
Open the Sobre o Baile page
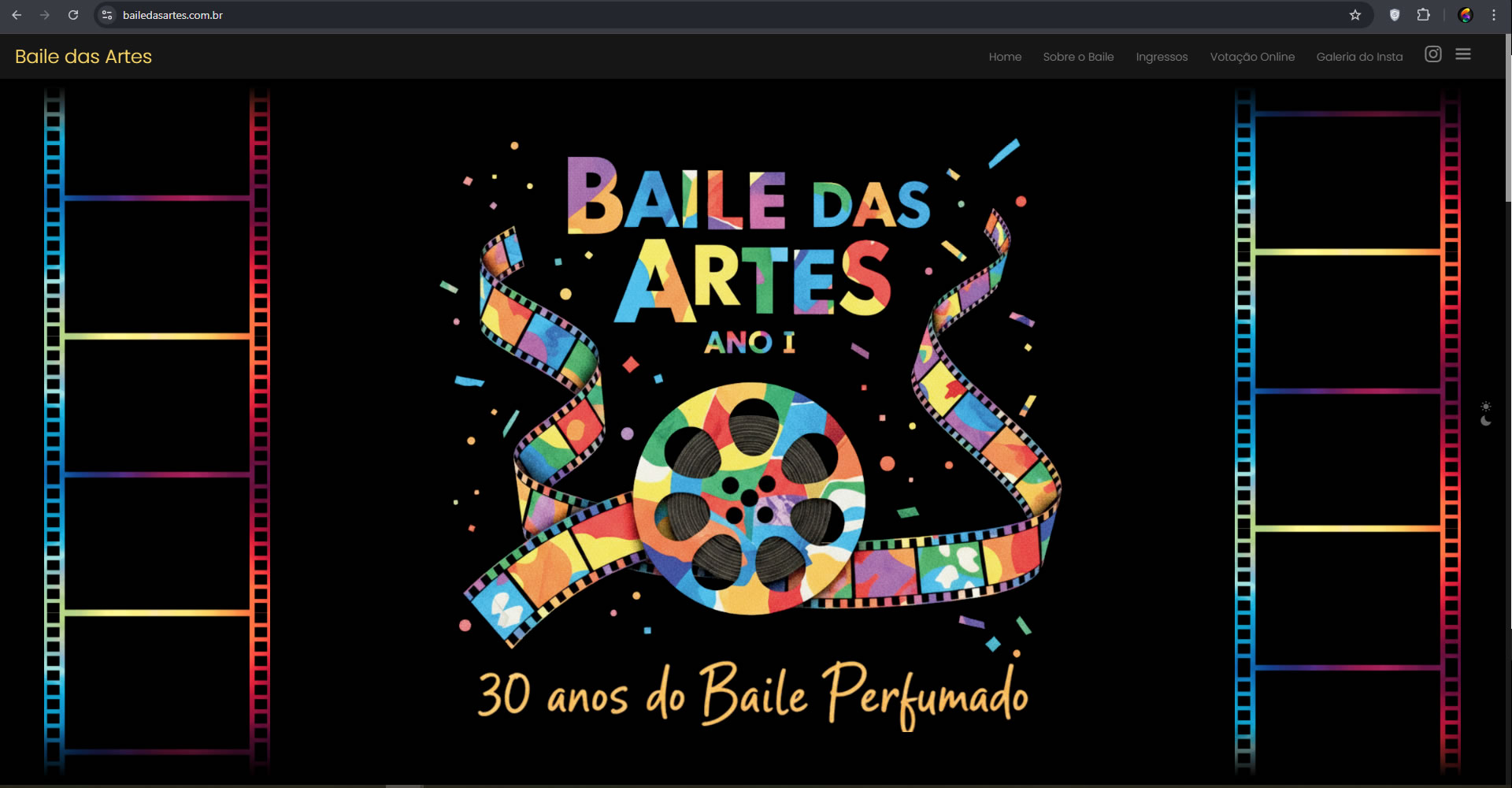coord(1078,57)
